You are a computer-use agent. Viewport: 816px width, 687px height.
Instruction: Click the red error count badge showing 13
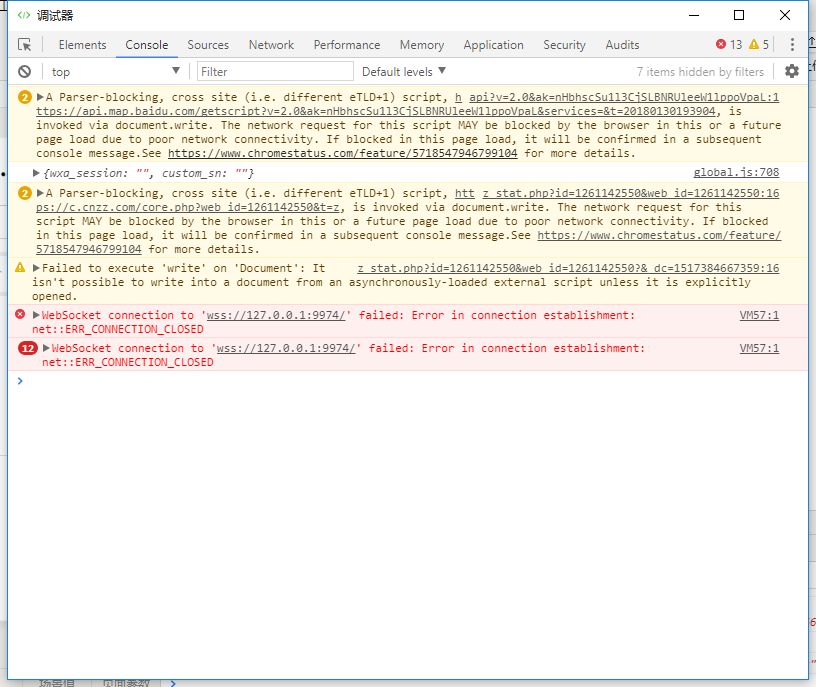[729, 45]
